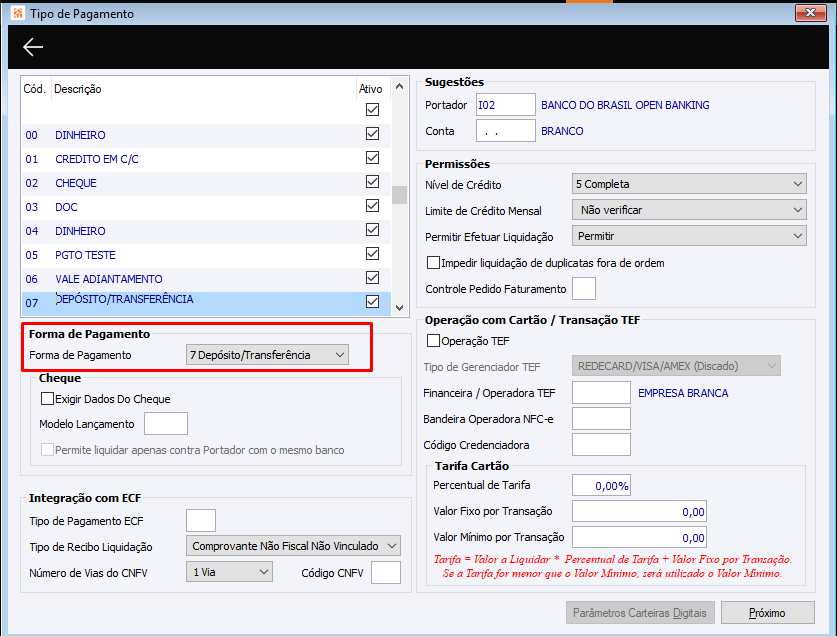Image resolution: width=837 pixels, height=637 pixels.
Task: Toggle Ativo checkbox for PGTO TESTE
Action: click(372, 254)
